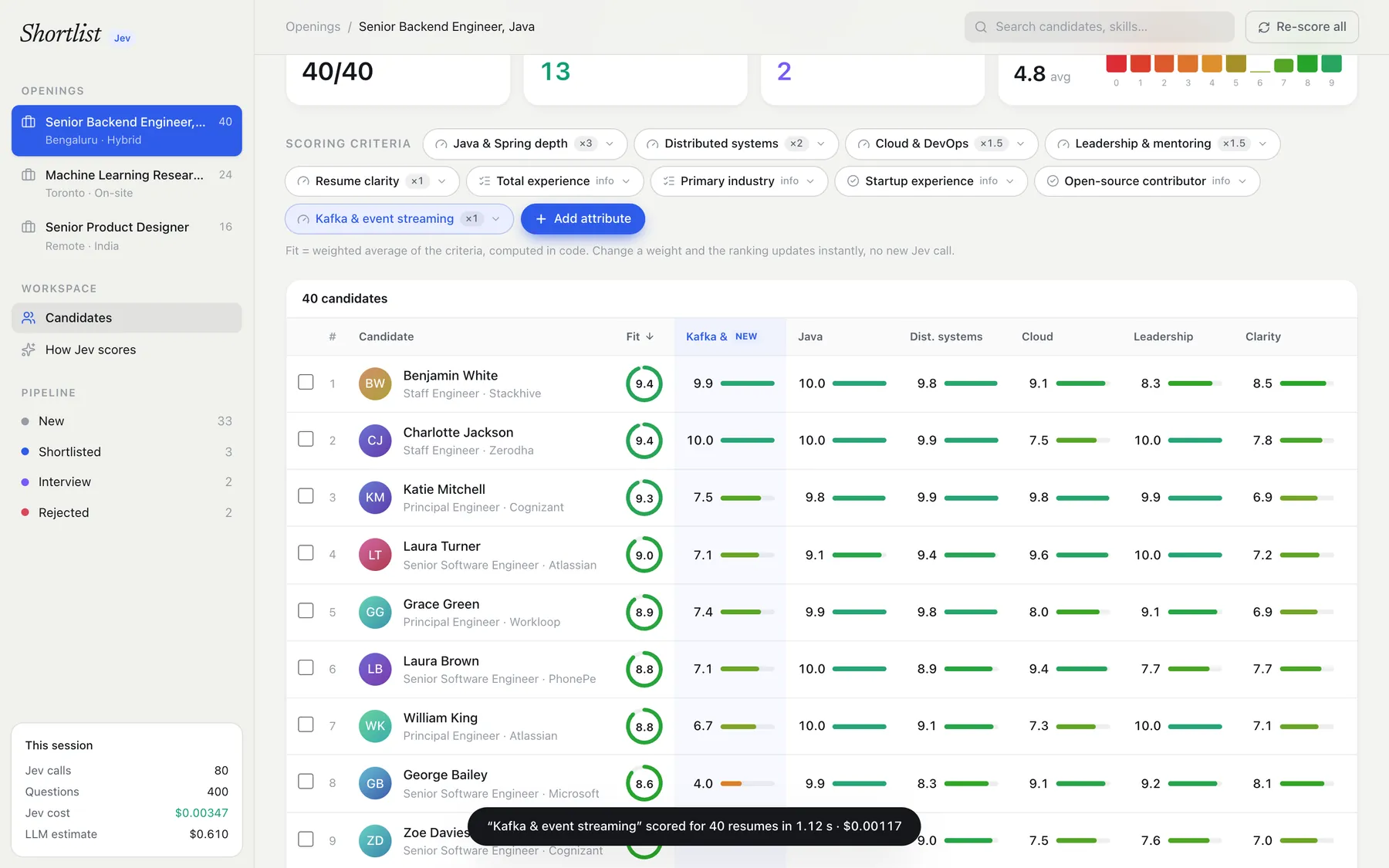Open the Candidates workspace item
Screen dimensions: 1389x868
[x=127, y=318]
